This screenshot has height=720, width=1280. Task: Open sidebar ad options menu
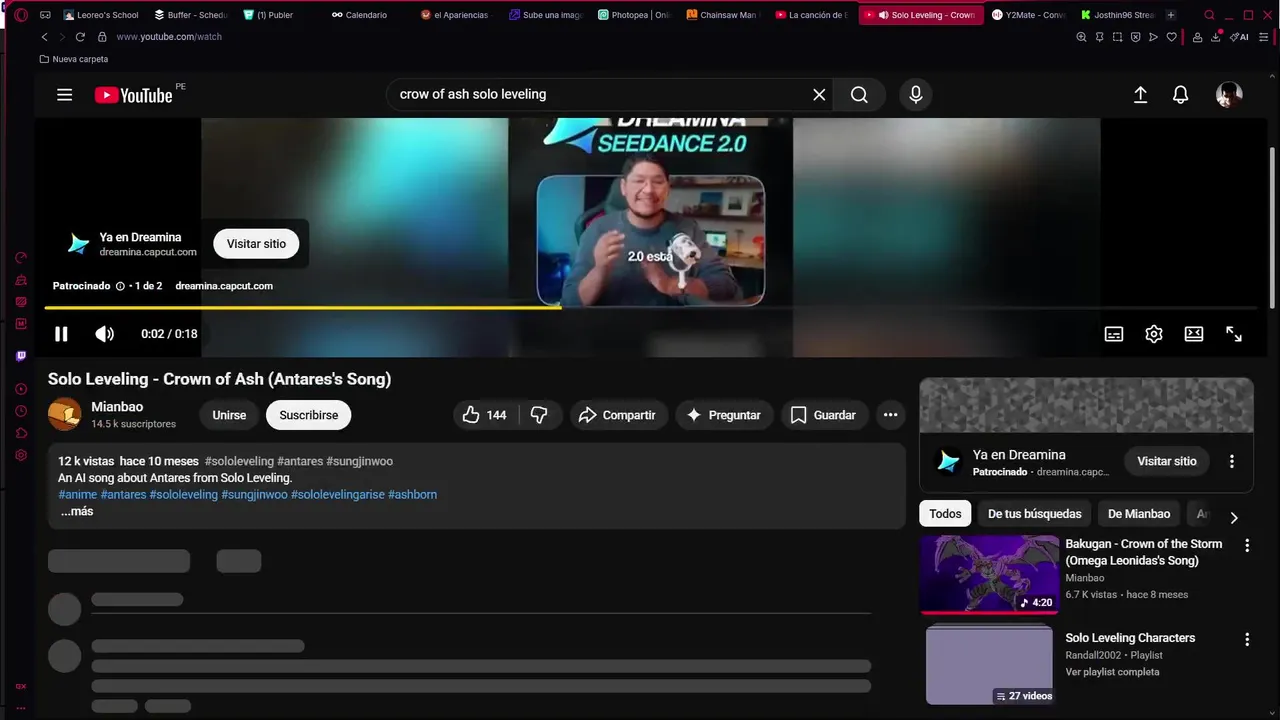1232,461
